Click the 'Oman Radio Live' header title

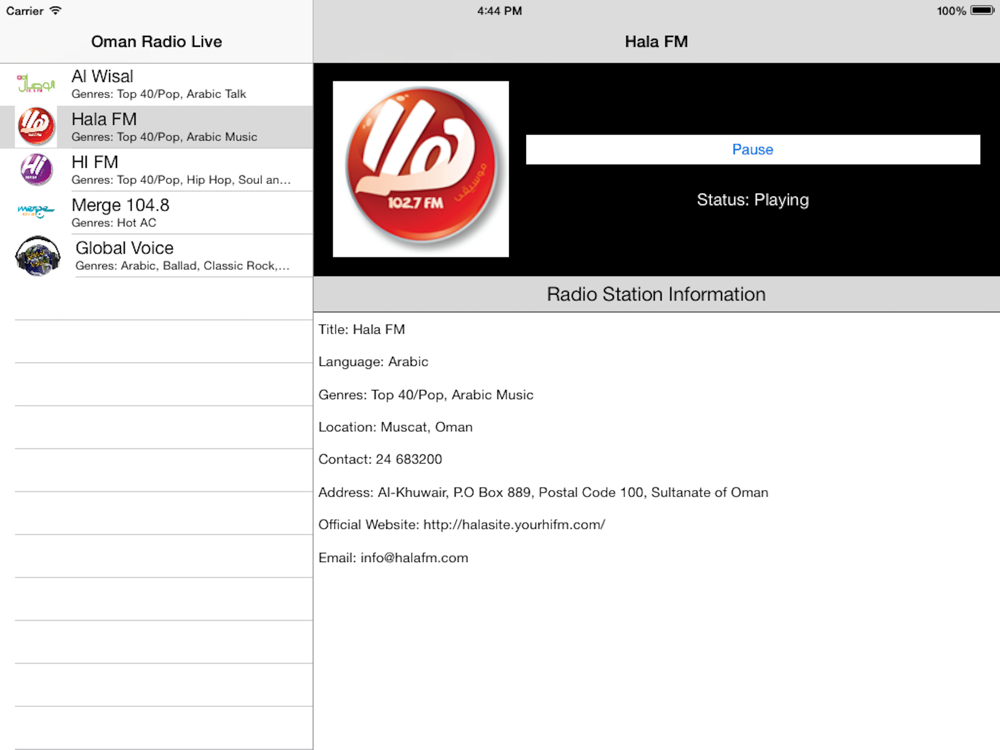[x=156, y=41]
